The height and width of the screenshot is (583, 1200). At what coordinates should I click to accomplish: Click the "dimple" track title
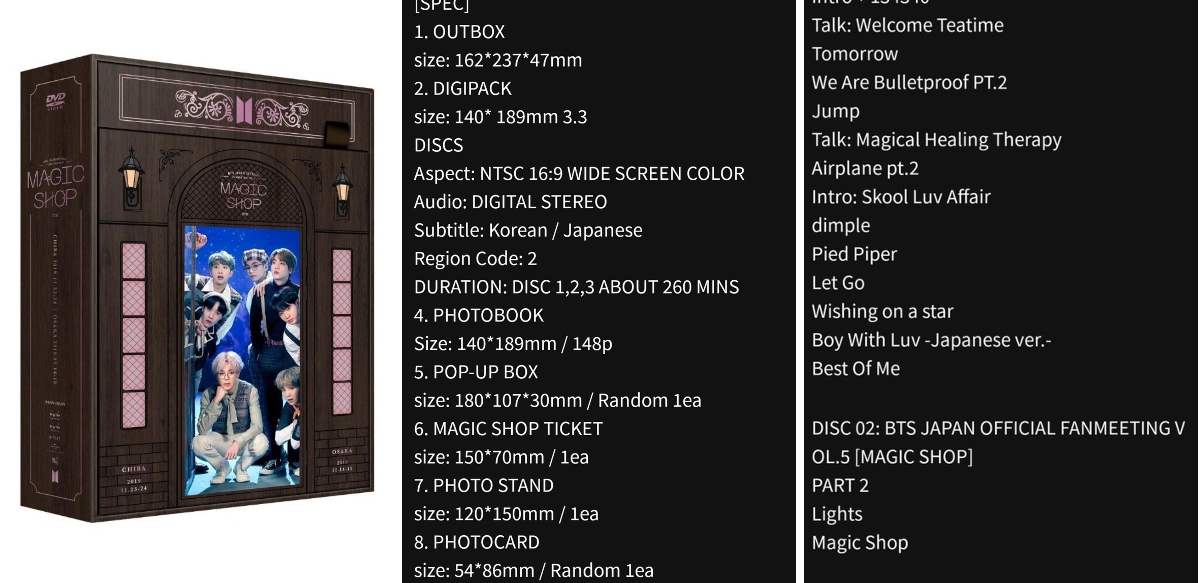click(841, 225)
